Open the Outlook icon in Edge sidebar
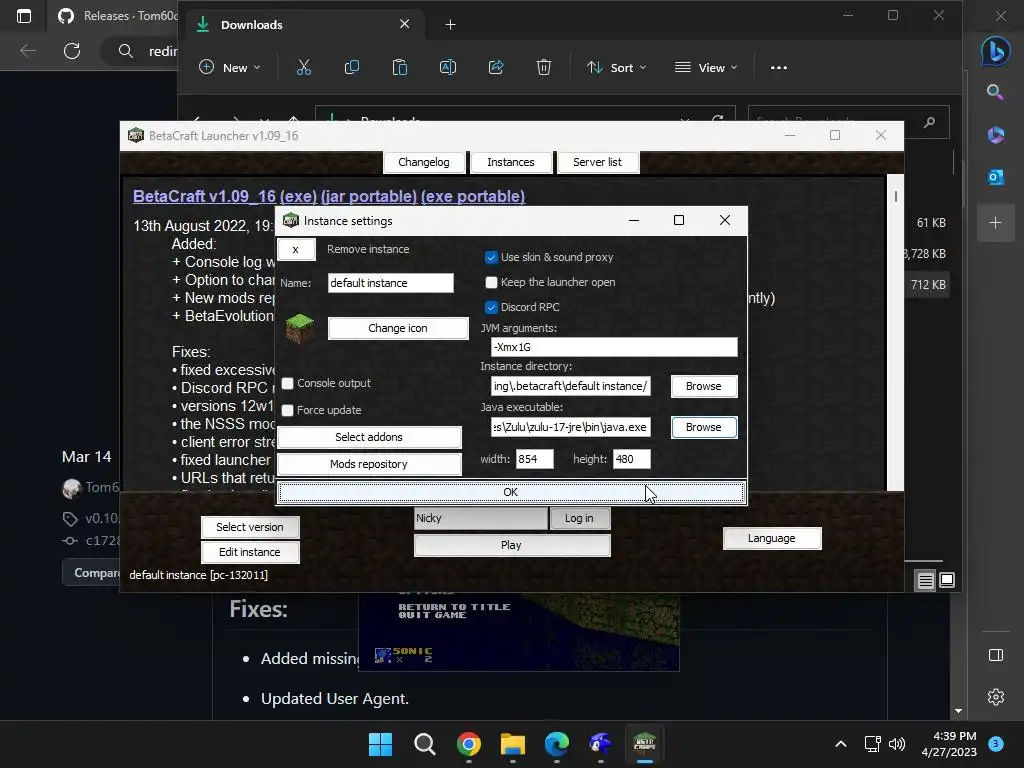The image size is (1024, 768). [x=995, y=176]
